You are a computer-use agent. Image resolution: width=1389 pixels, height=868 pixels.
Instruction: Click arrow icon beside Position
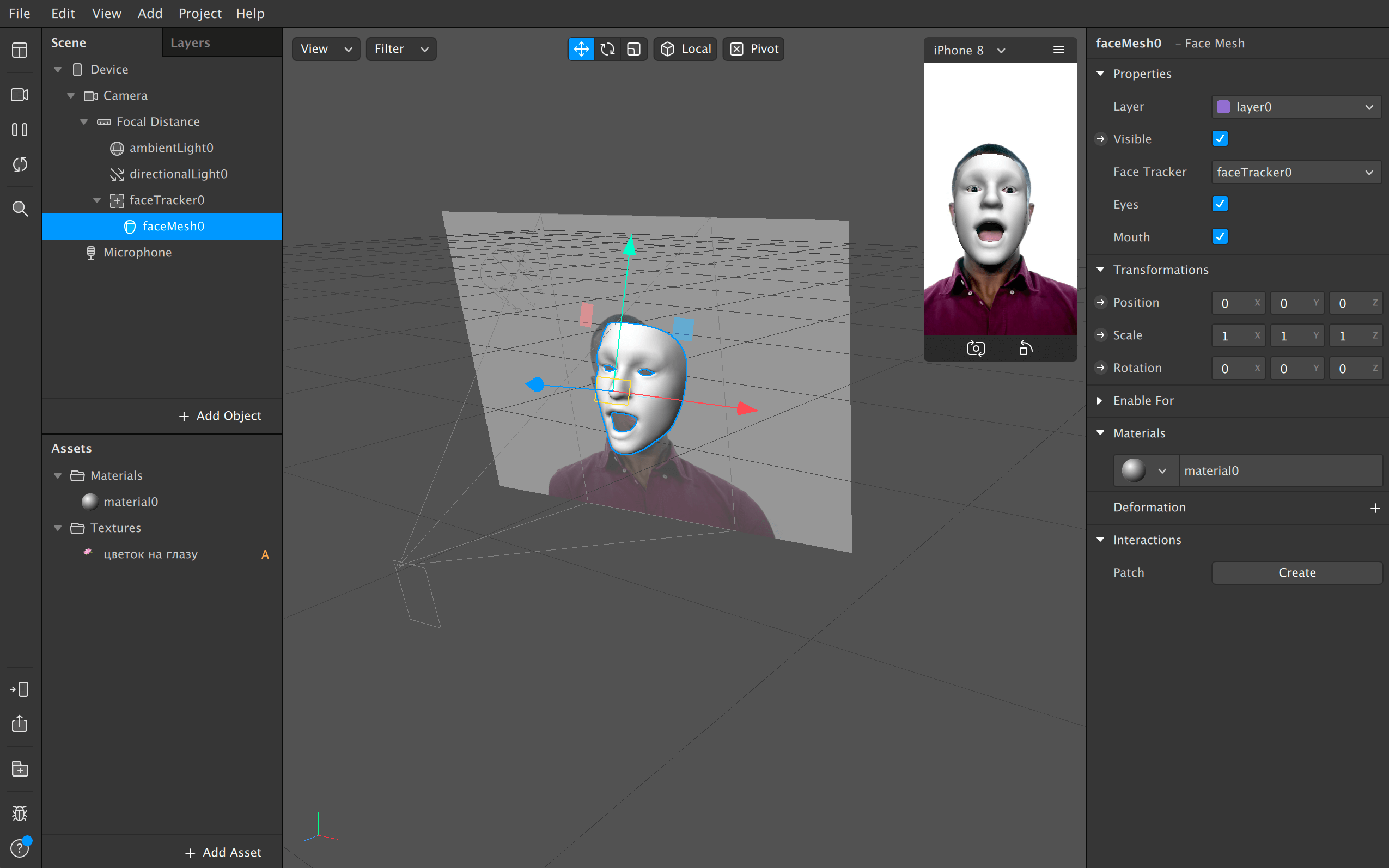(1101, 303)
